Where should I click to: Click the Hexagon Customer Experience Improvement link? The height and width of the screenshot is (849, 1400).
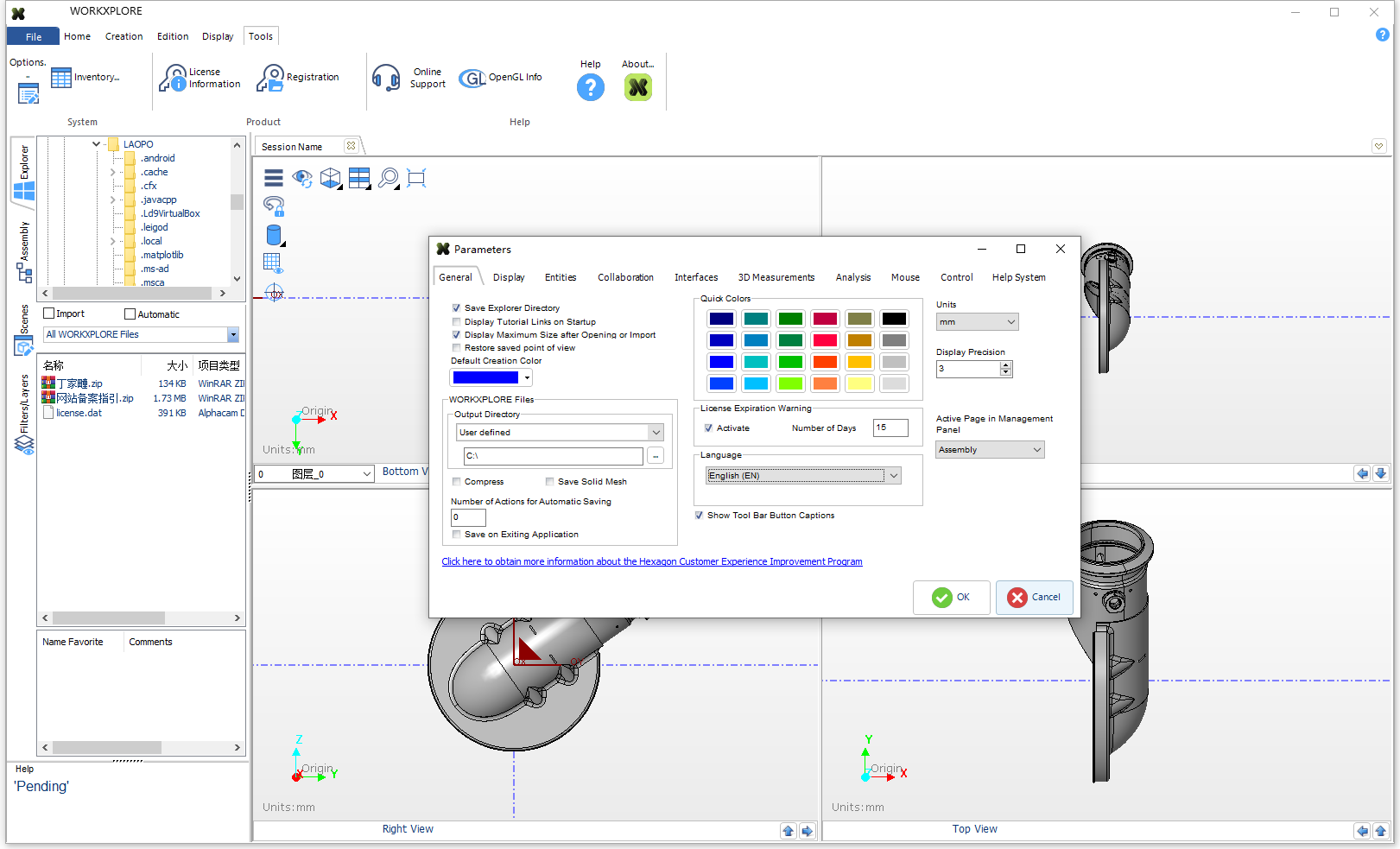(652, 561)
